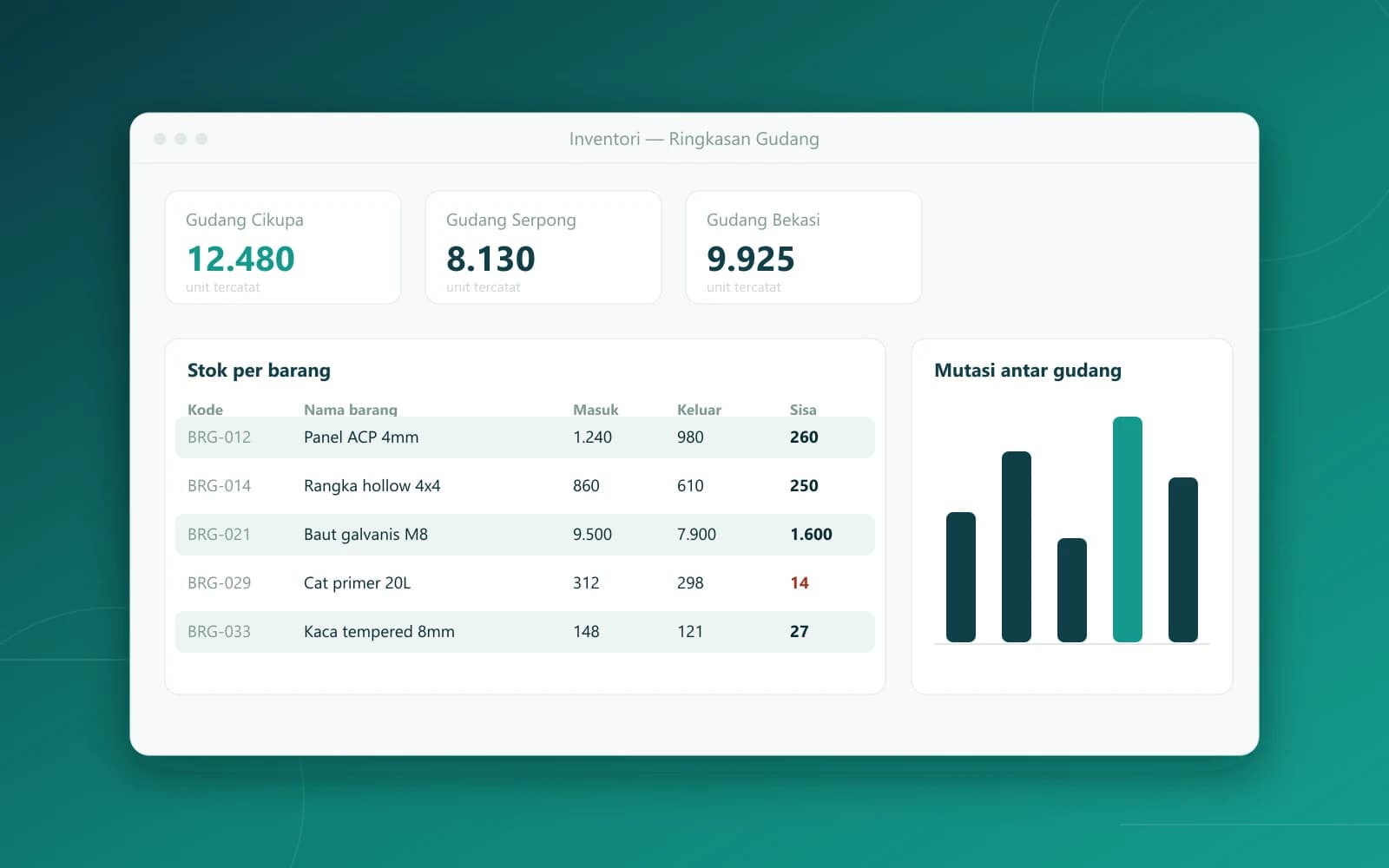
Task: Click the Keluar value 7.900
Action: pos(696,535)
